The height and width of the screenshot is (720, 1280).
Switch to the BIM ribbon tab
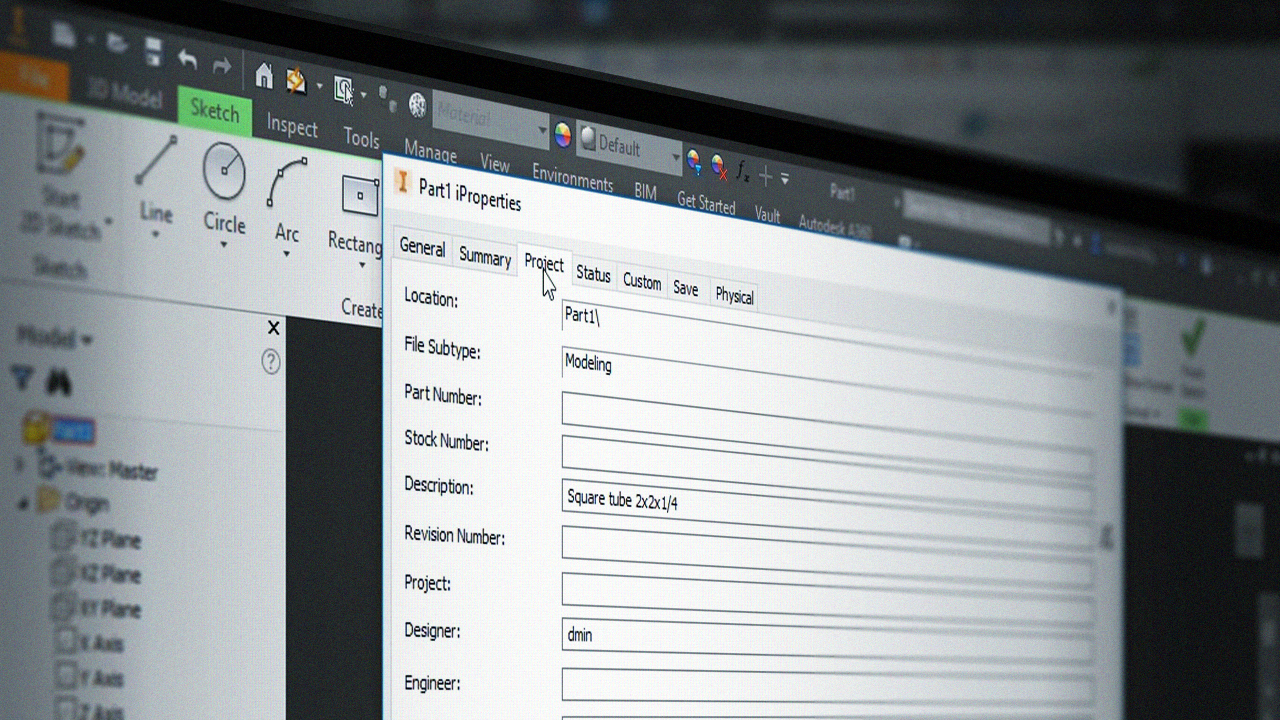pos(645,191)
